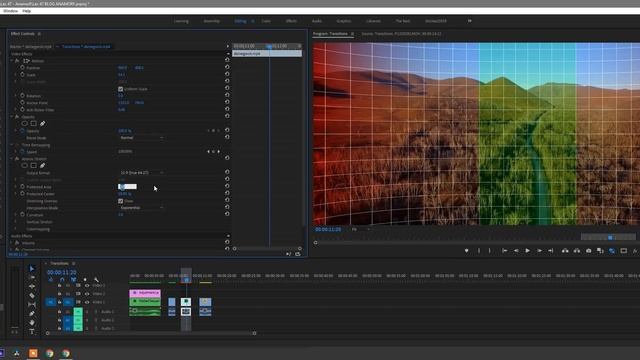
Task: Uncheck Uniform Scale checkbox
Action: click(x=120, y=89)
